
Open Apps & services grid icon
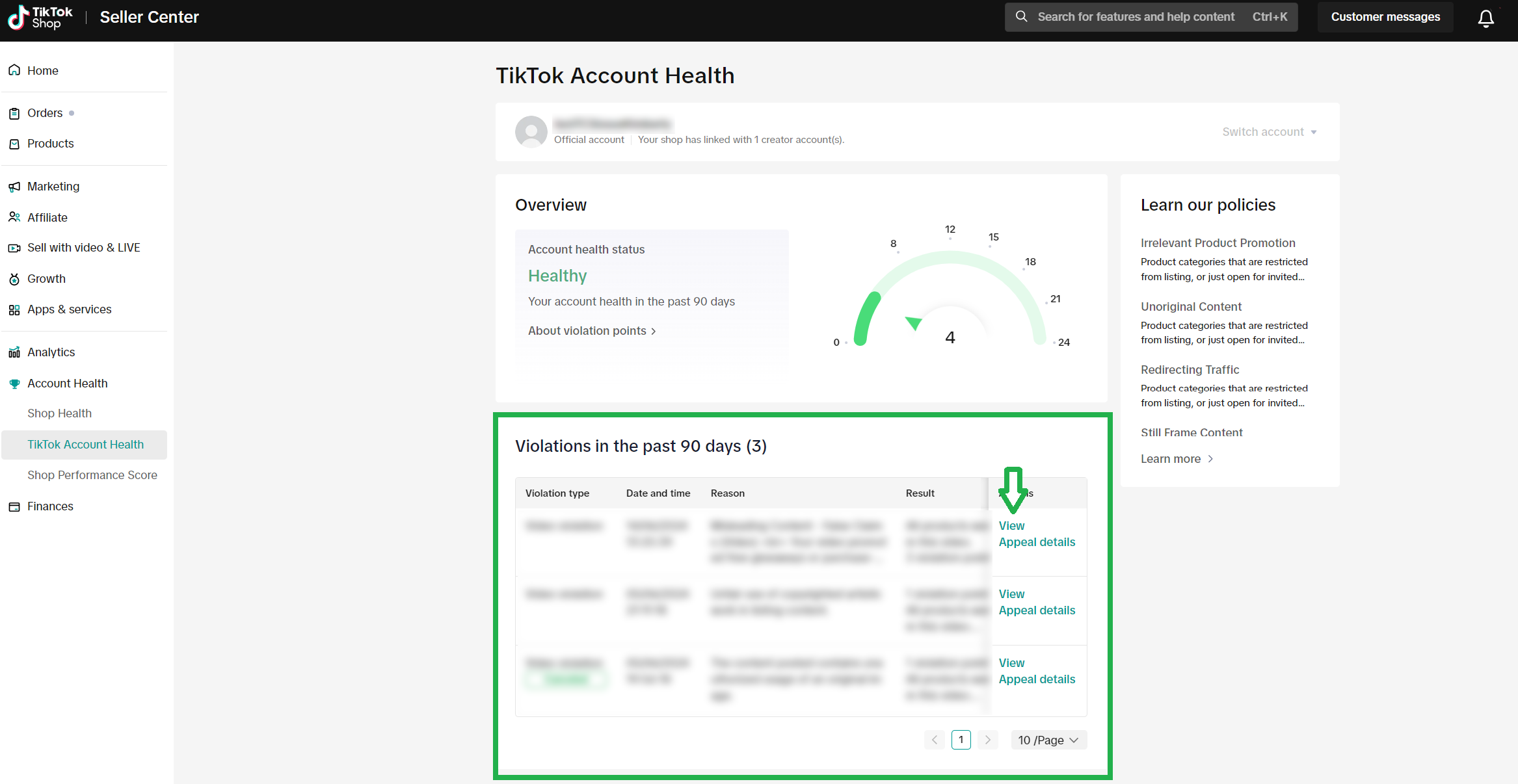14,309
